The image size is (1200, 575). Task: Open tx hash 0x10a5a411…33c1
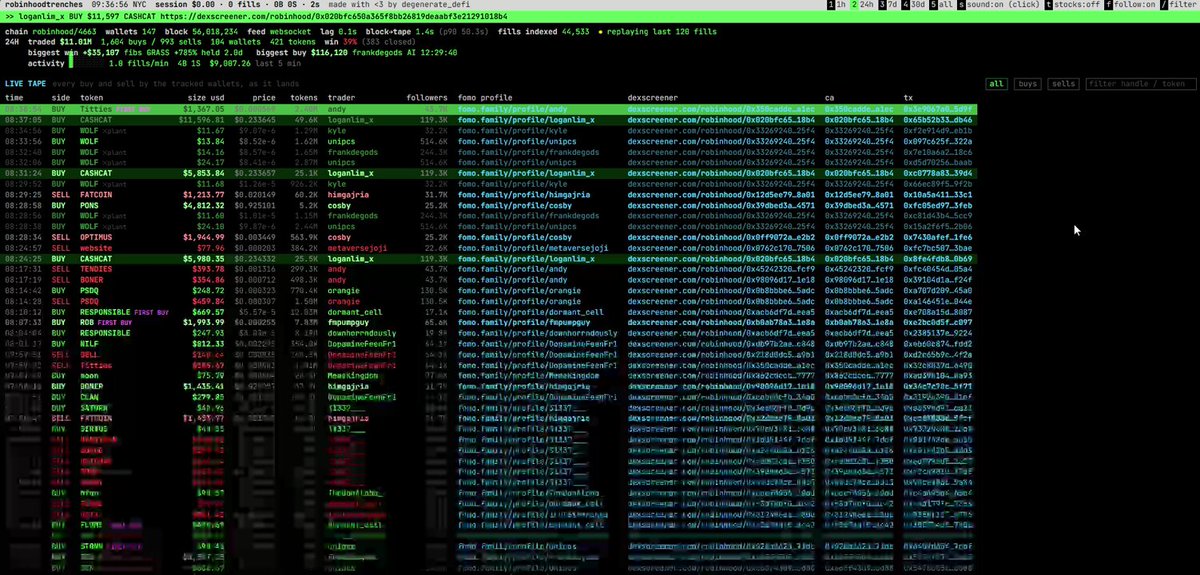[x=937, y=193]
